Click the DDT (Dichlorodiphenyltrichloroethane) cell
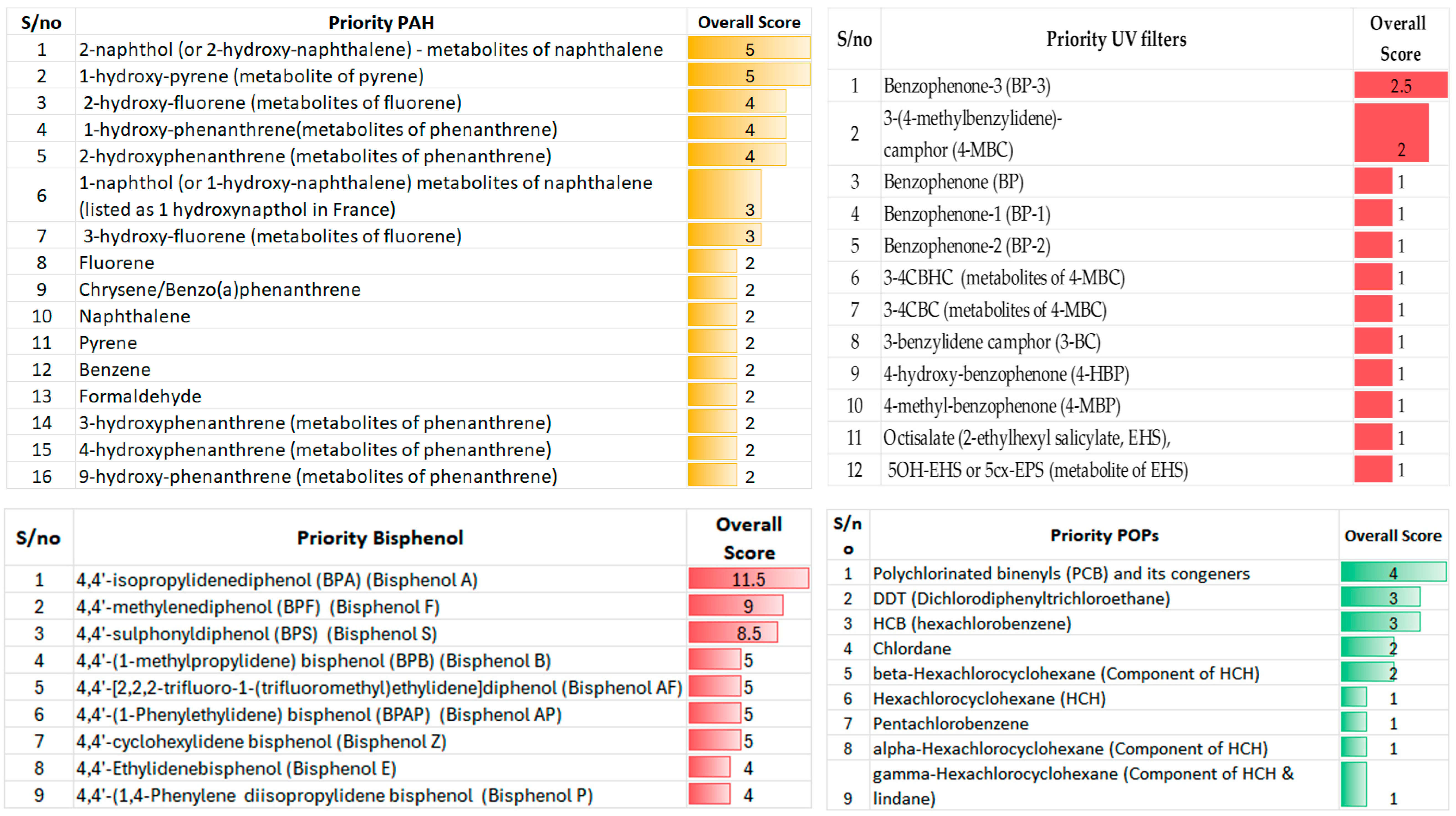This screenshot has width=1456, height=816. pyautogui.click(x=1021, y=599)
